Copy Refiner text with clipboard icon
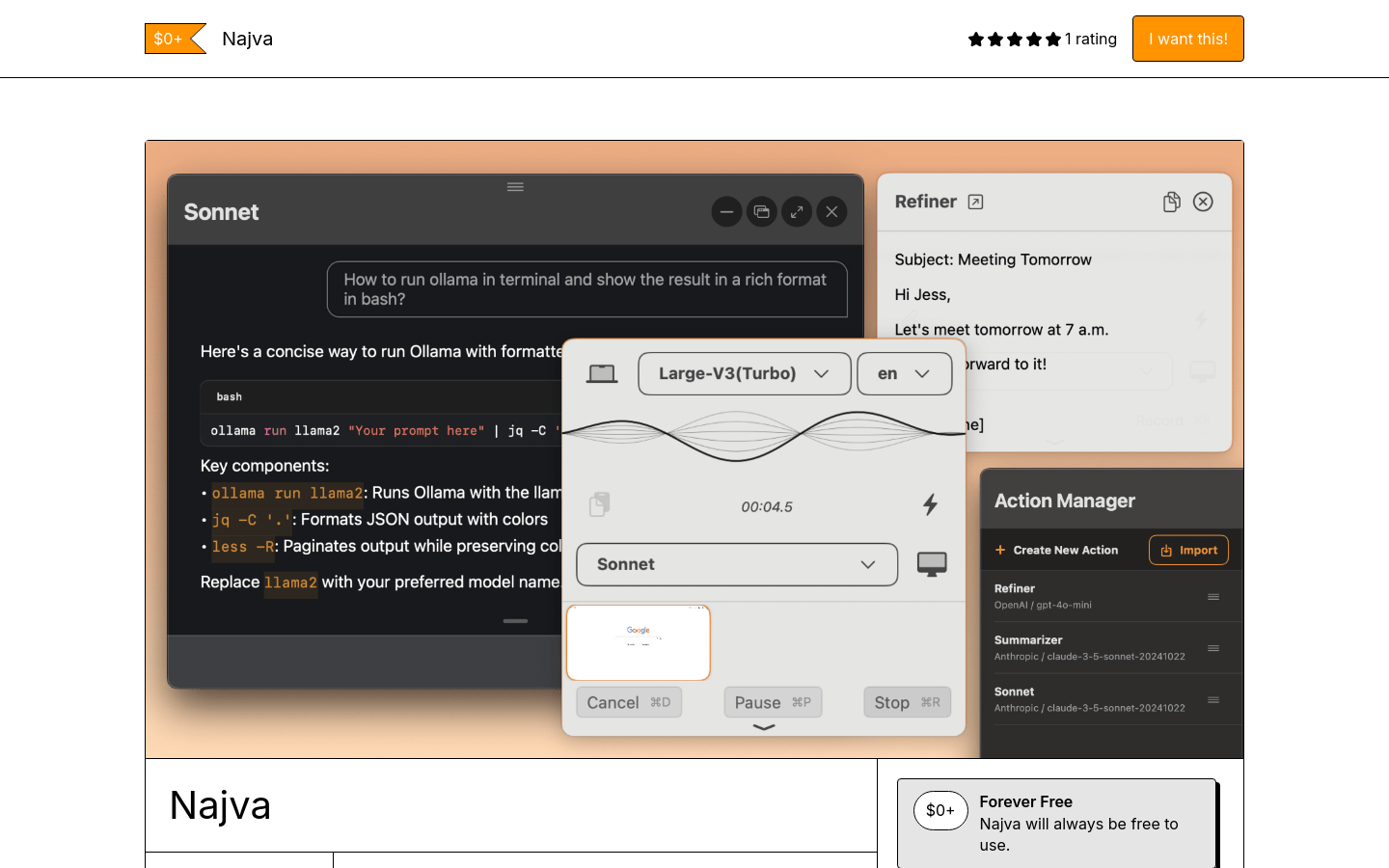 (1171, 202)
